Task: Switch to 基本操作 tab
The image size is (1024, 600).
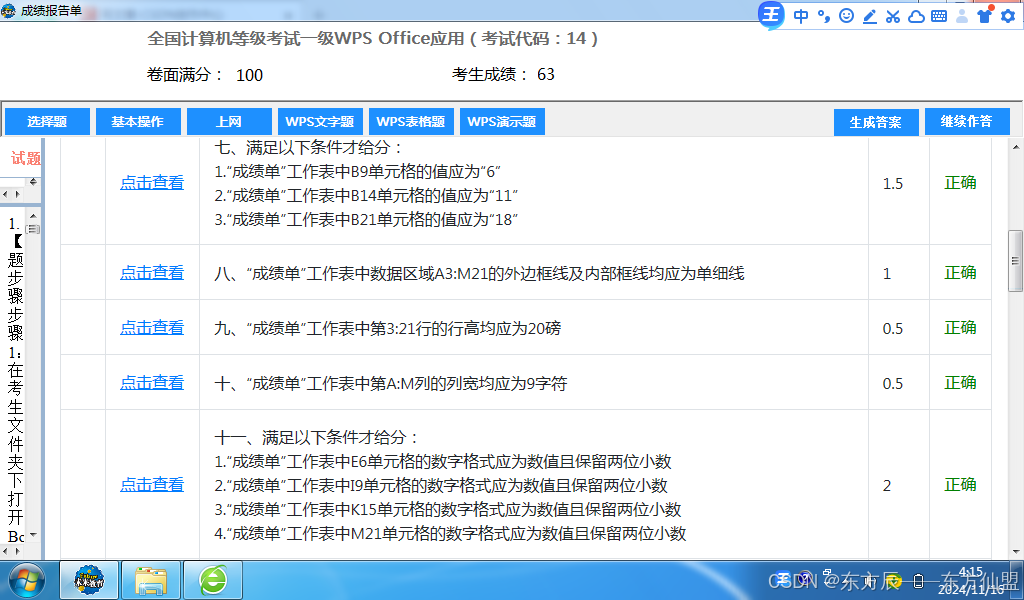Action: tap(138, 121)
